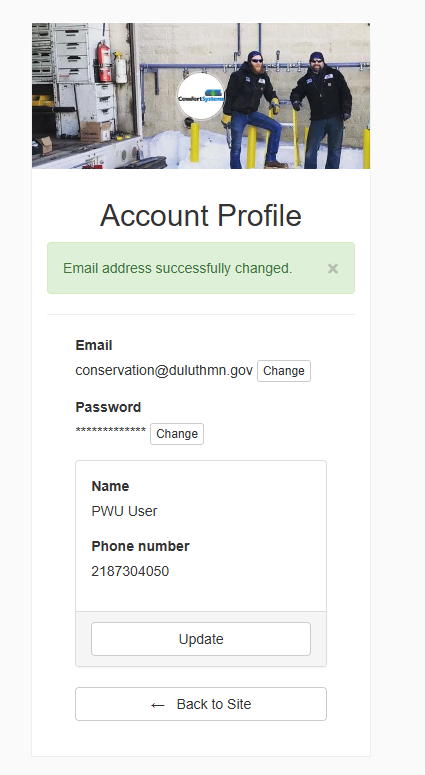This screenshot has height=775, width=425.
Task: Click the bold Name label
Action: (110, 486)
